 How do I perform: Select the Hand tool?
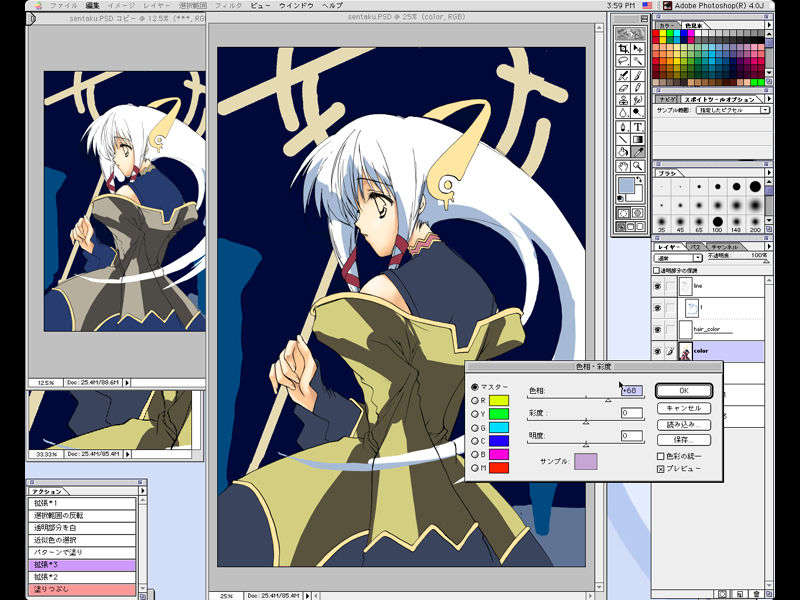623,166
